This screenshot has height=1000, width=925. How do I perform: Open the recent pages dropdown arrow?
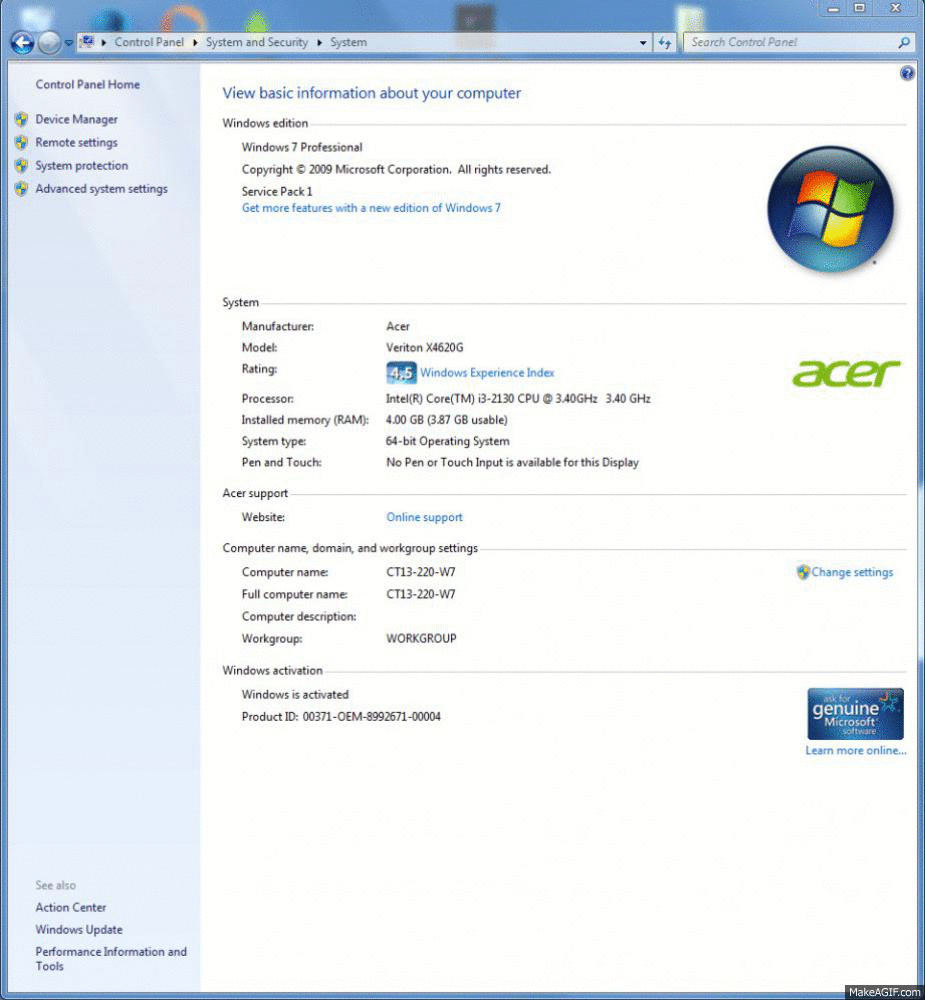[x=69, y=44]
